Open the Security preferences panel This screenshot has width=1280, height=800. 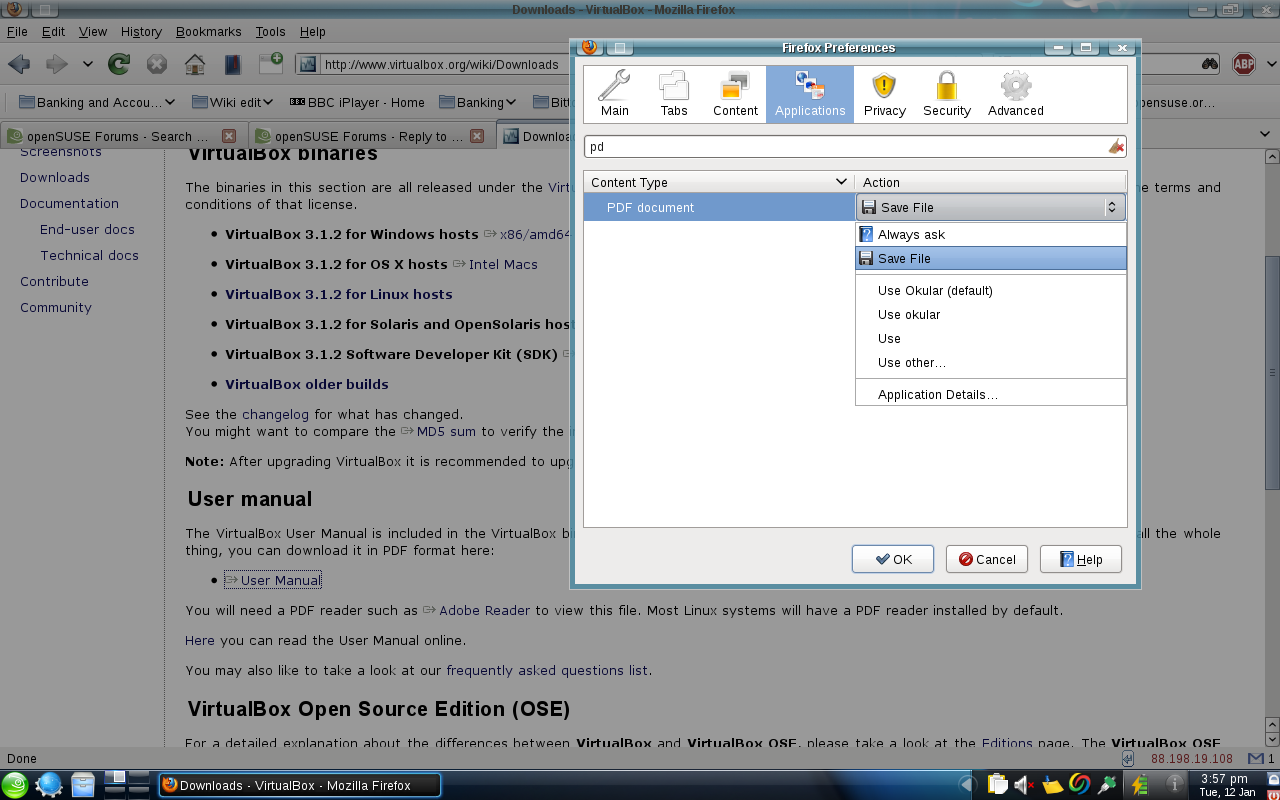click(946, 94)
